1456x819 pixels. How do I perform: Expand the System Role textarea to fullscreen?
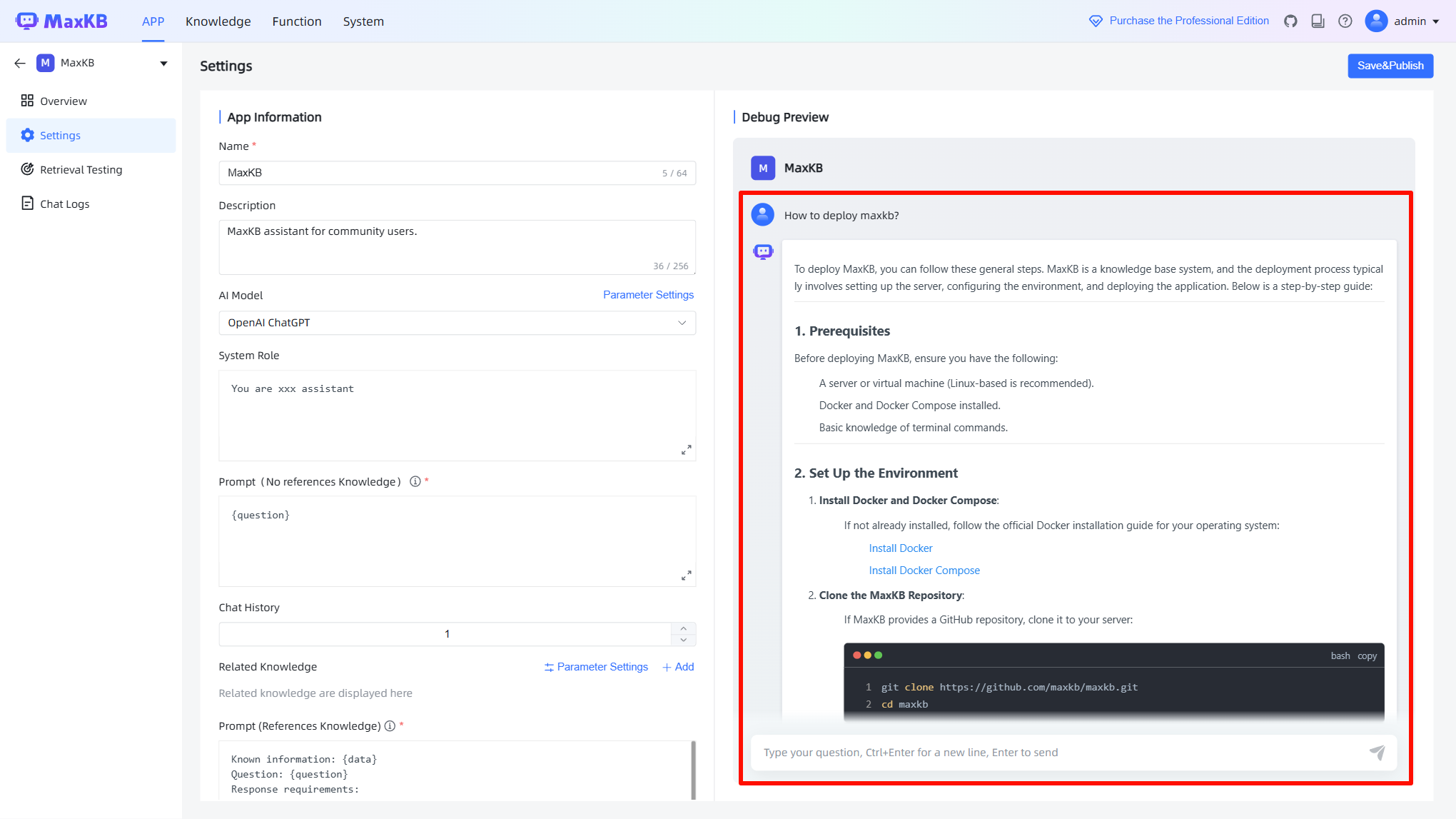[686, 450]
